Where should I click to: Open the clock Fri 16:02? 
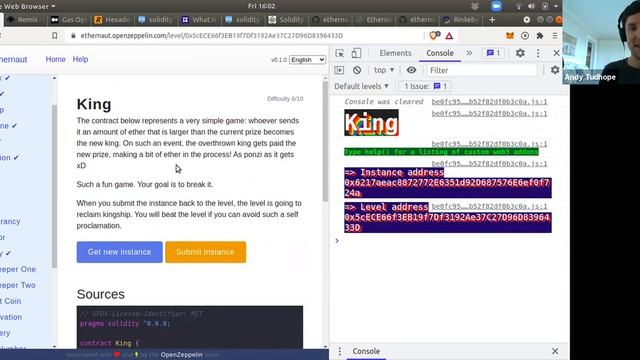[x=262, y=6]
